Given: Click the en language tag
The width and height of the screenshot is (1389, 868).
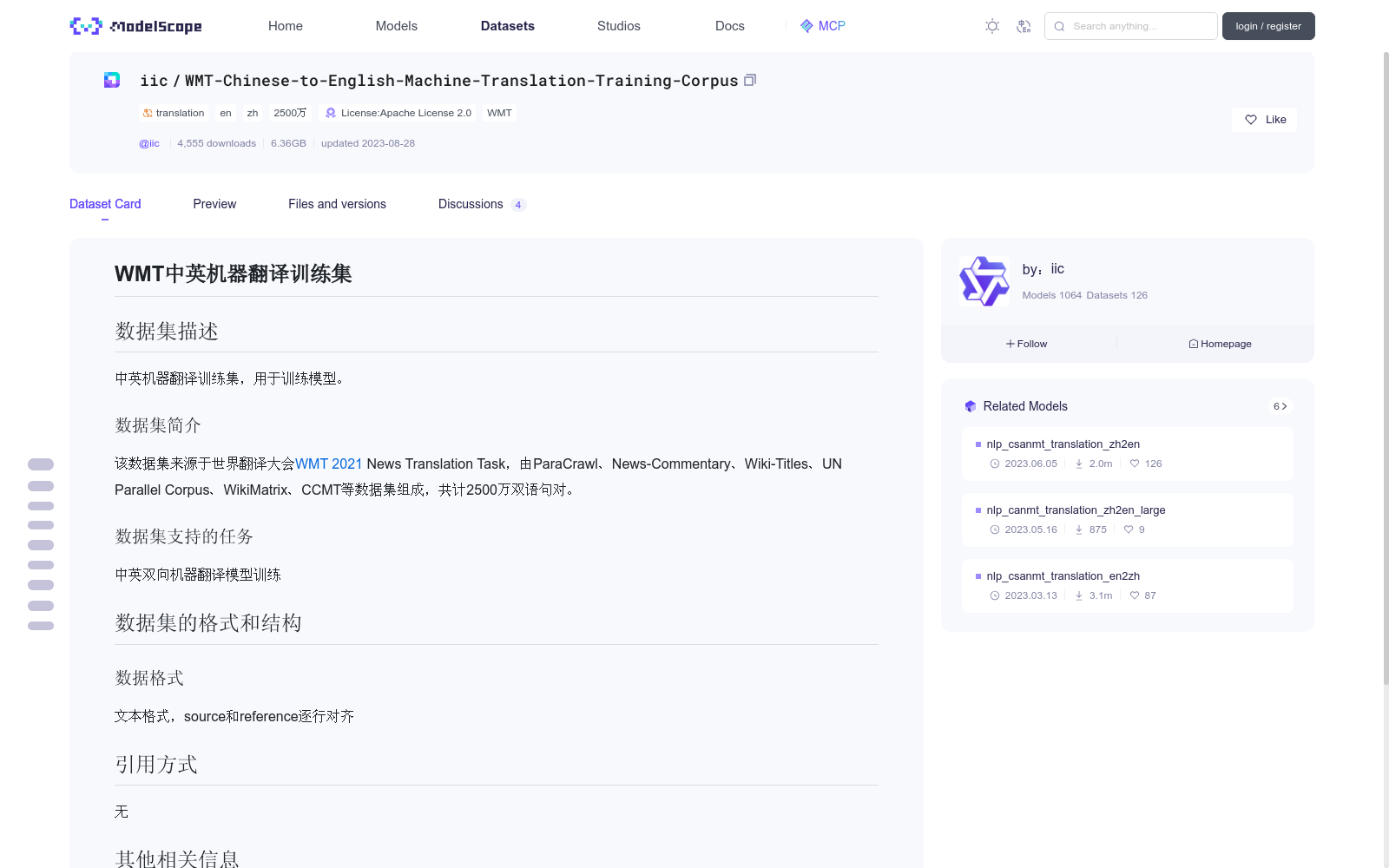Looking at the screenshot, I should (226, 113).
